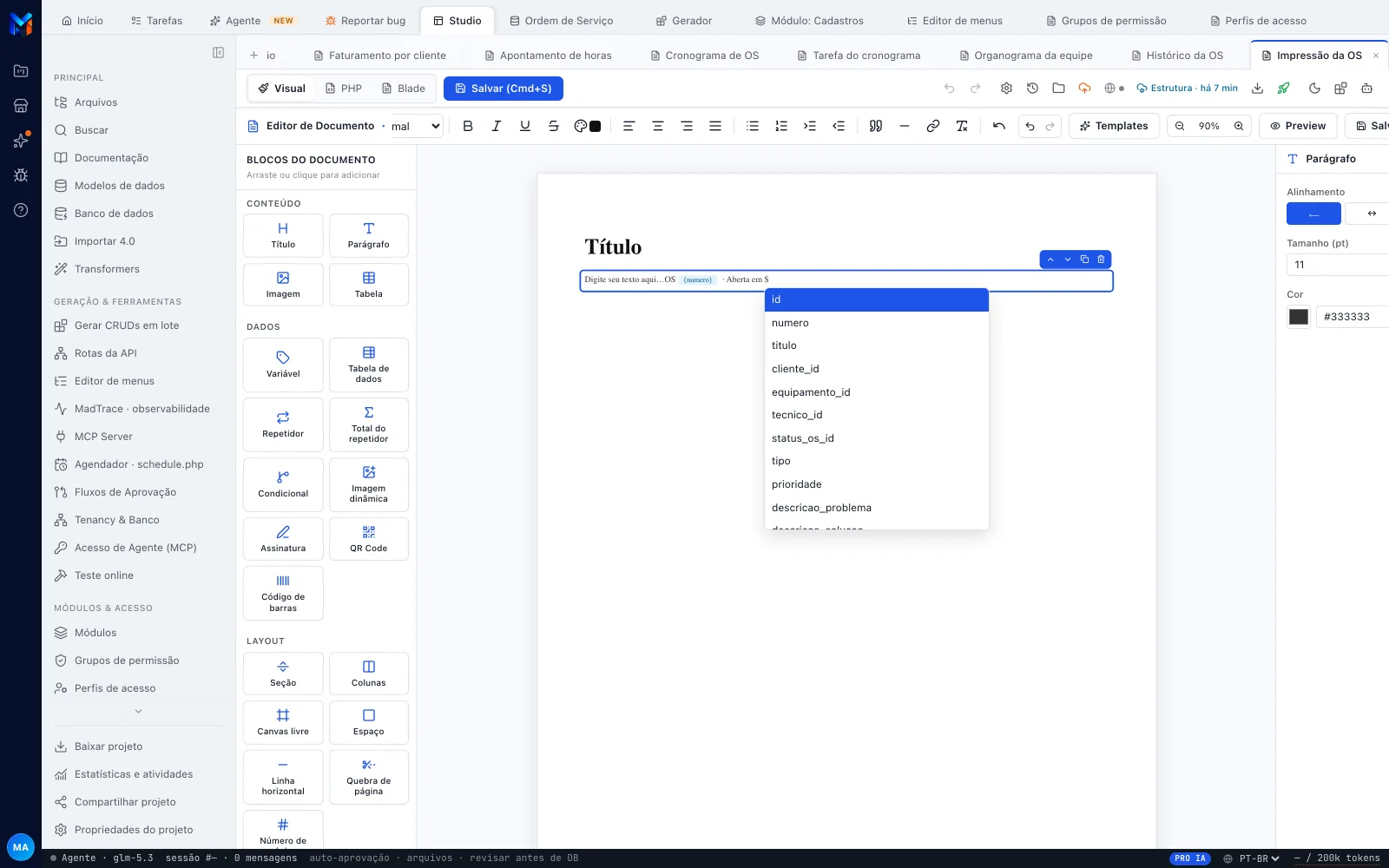1389x868 pixels.
Task: Add a Variável block
Action: 283,365
